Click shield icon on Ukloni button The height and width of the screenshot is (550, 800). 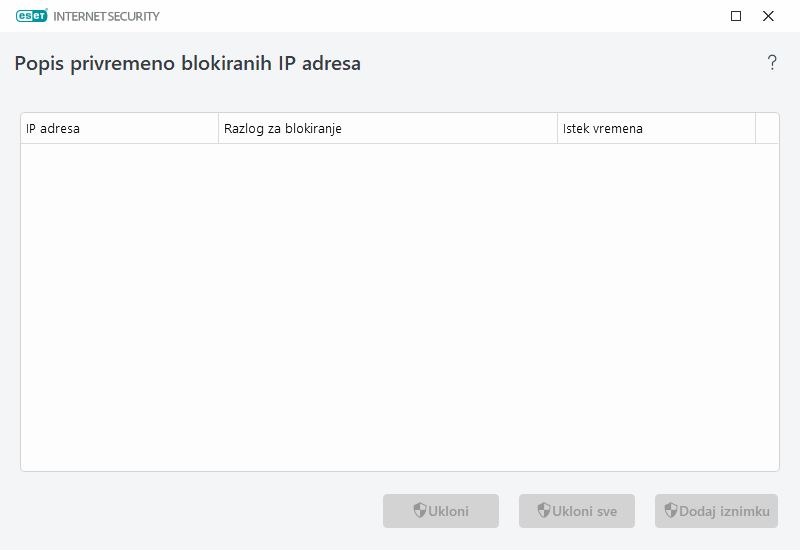(x=420, y=511)
